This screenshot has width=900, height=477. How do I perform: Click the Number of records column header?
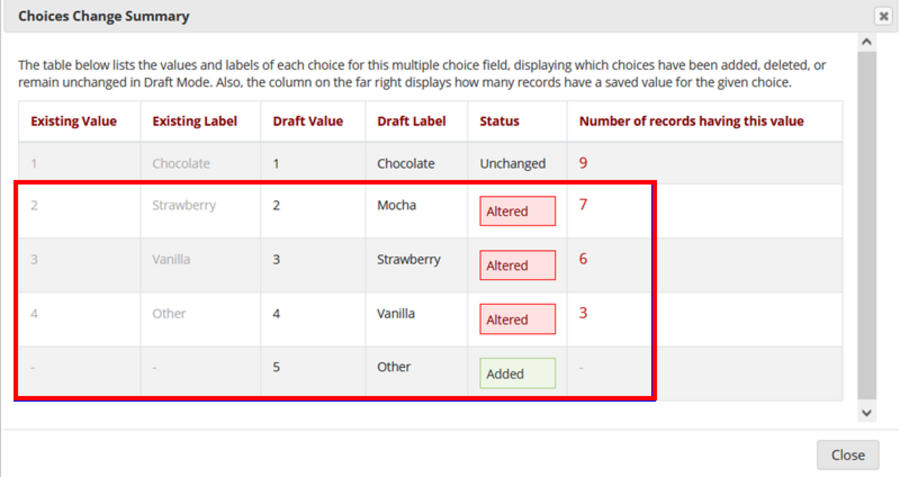click(x=692, y=121)
